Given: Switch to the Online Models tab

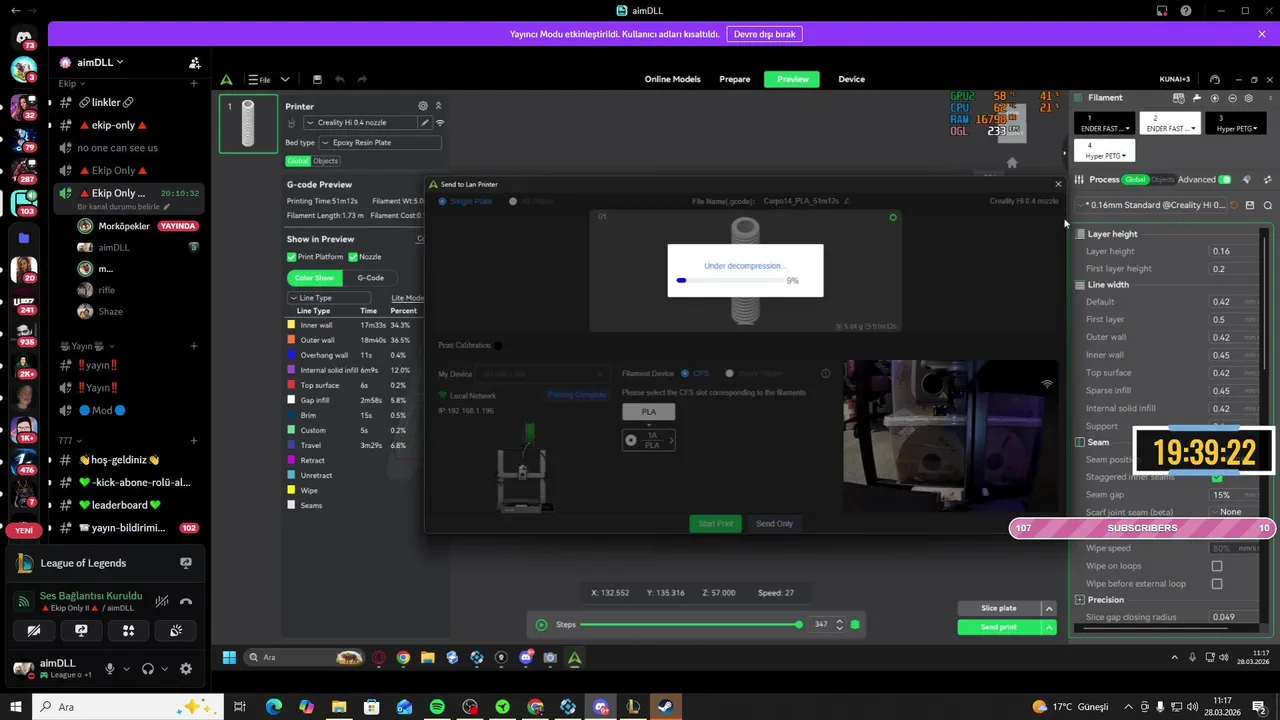Looking at the screenshot, I should [x=672, y=79].
